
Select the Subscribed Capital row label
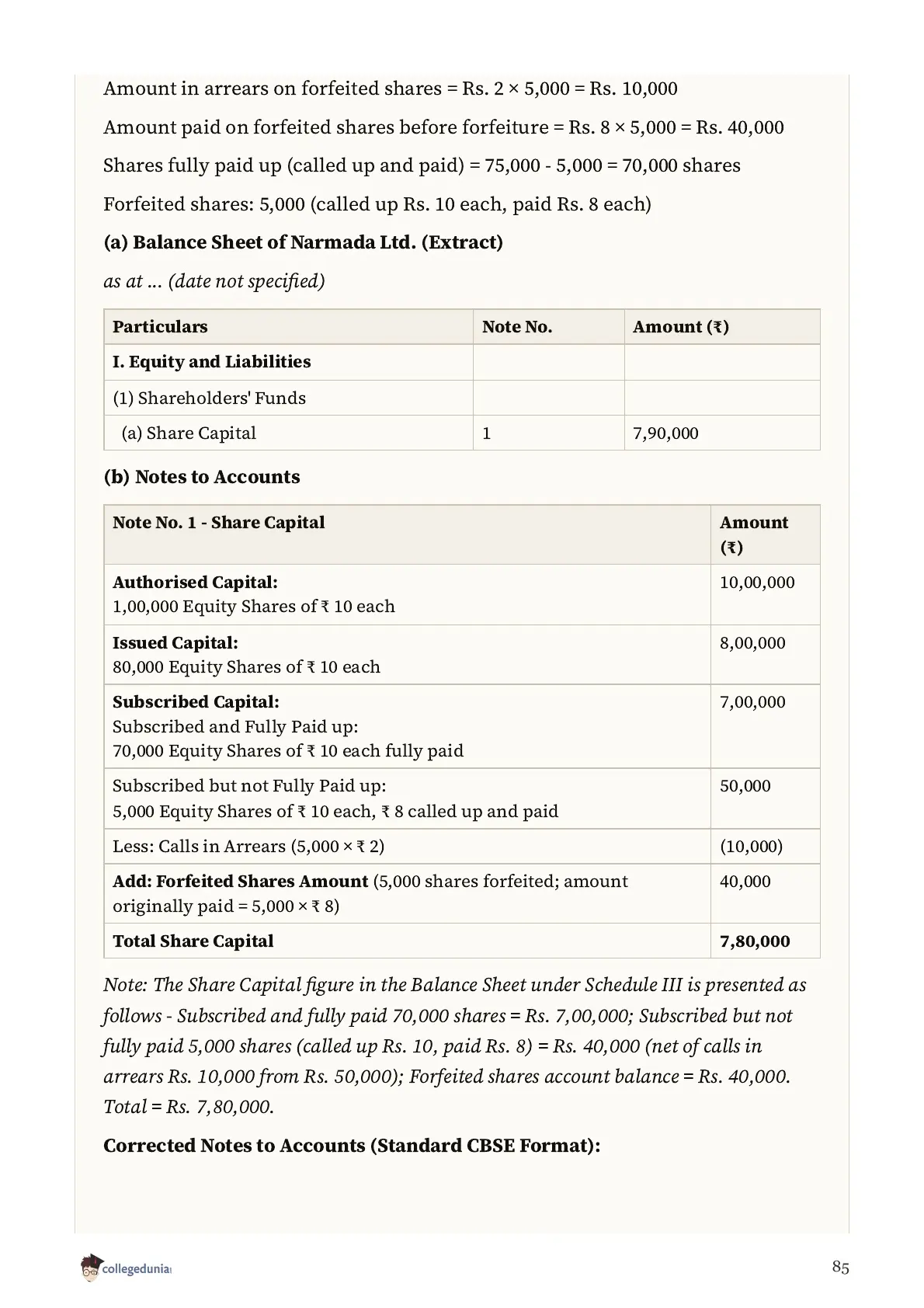click(196, 702)
